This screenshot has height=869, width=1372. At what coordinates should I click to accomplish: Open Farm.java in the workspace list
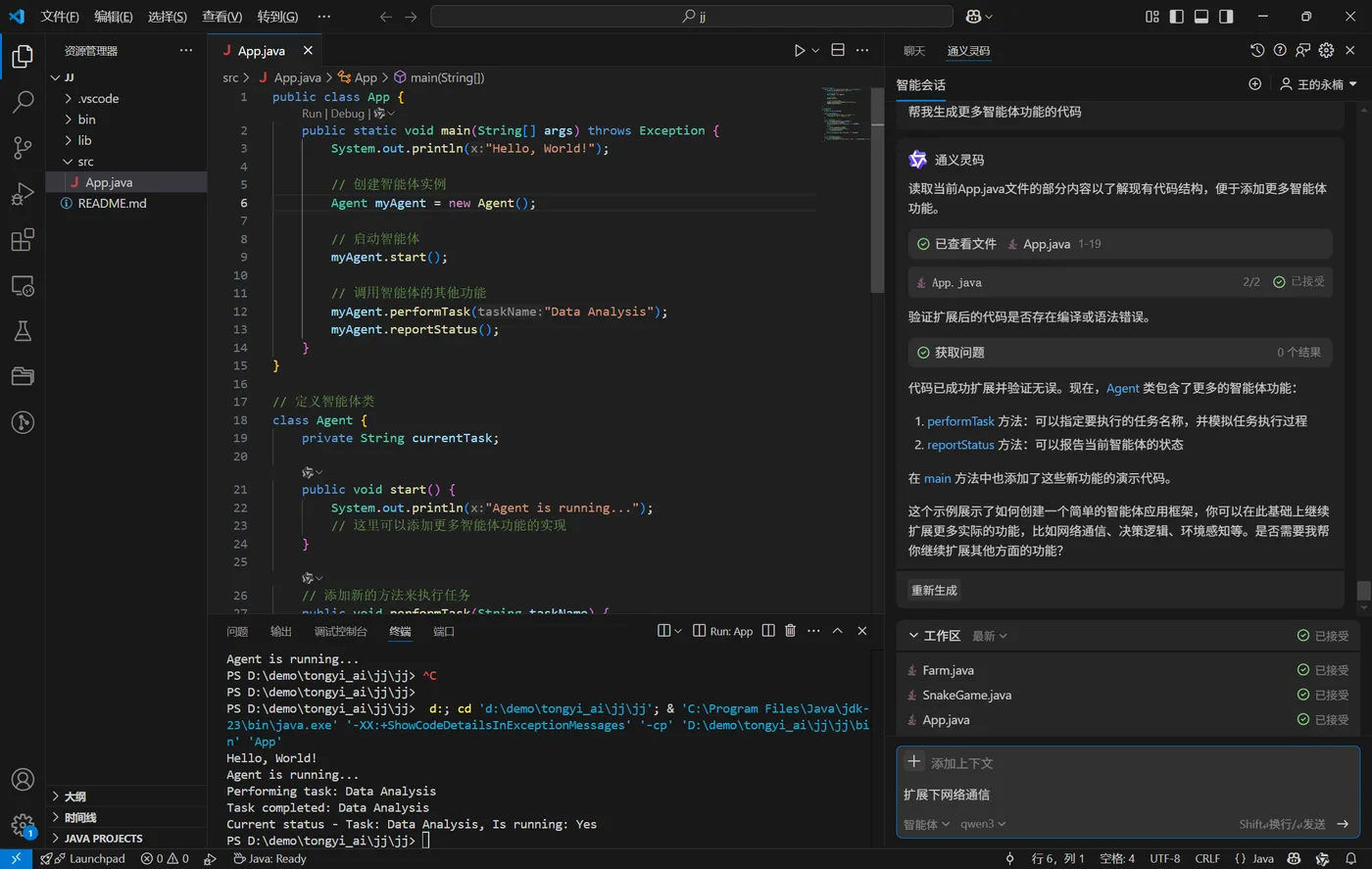pos(948,670)
